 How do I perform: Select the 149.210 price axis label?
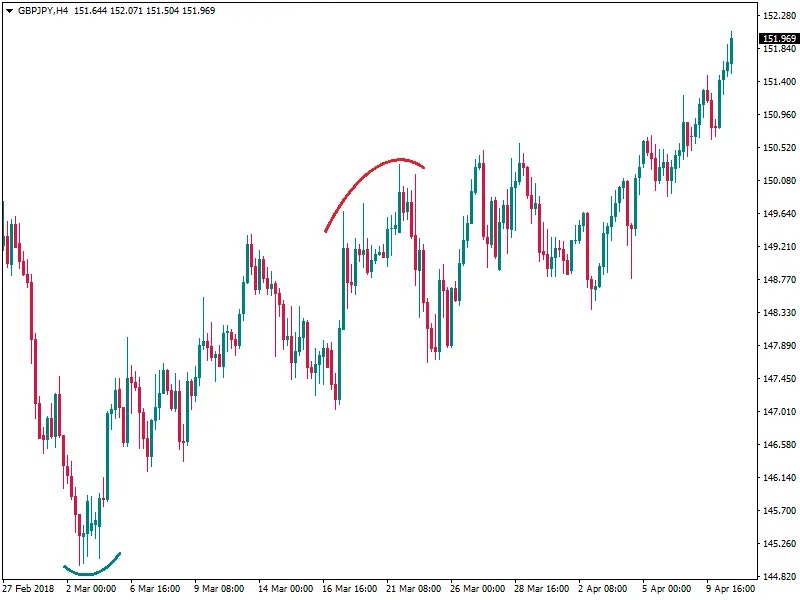pos(779,247)
